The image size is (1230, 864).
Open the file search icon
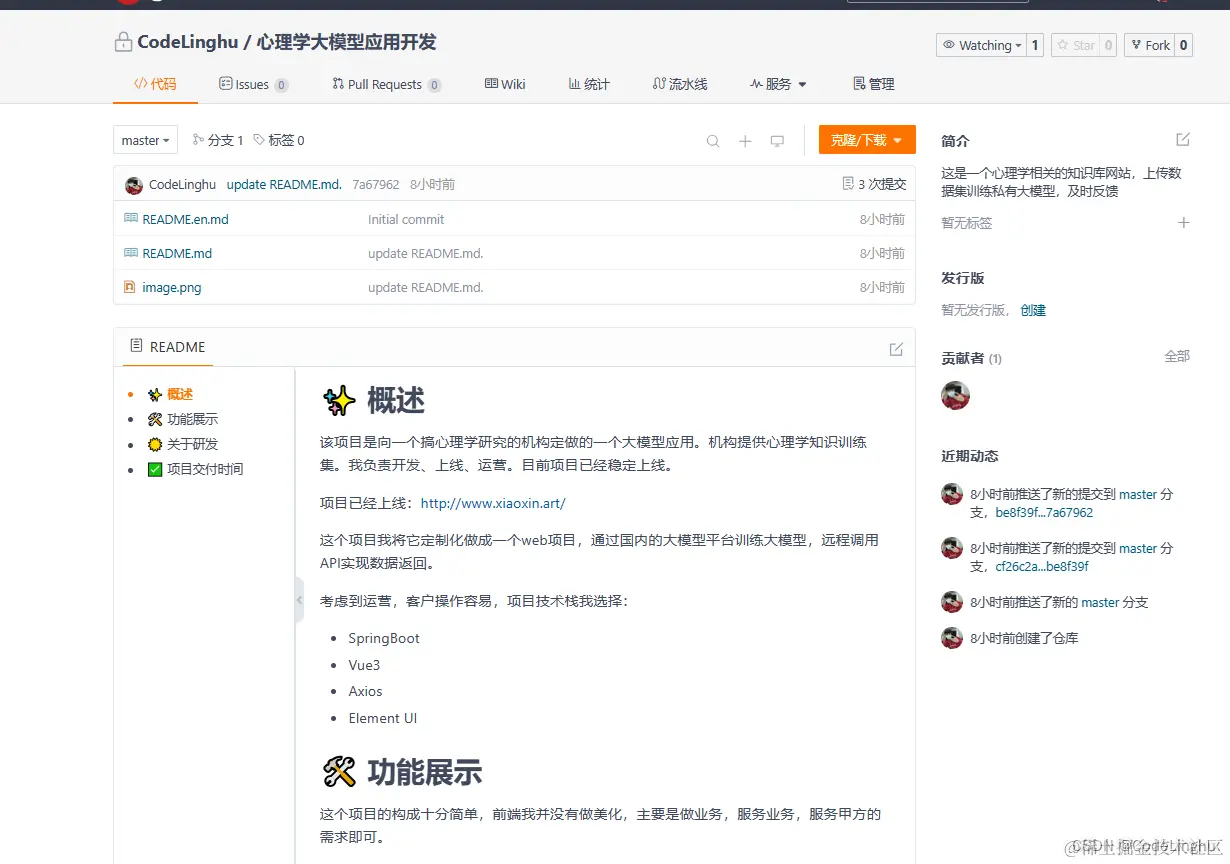[713, 140]
